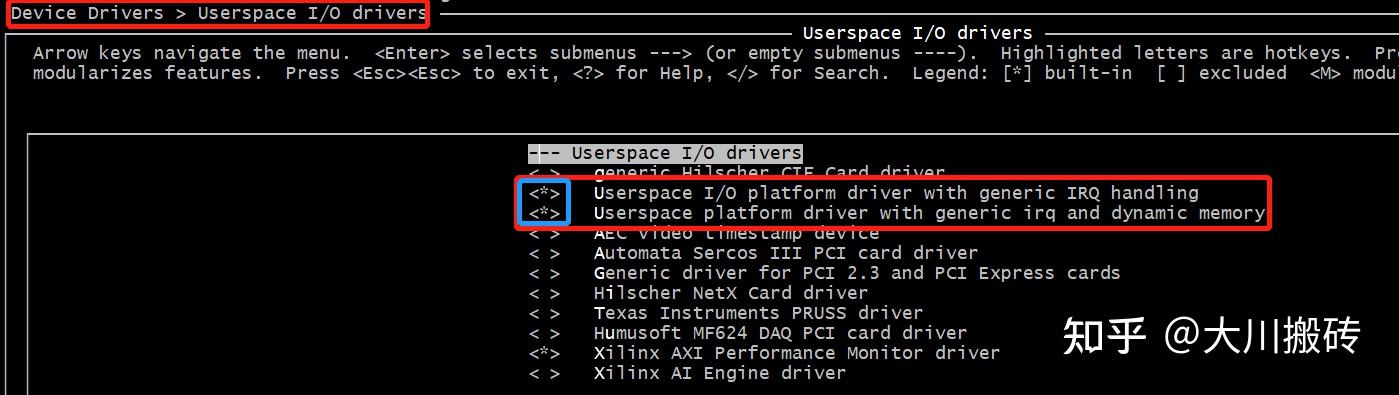1399x395 pixels.
Task: Select Automata Sercos III PCI card driver text
Action: click(786, 253)
